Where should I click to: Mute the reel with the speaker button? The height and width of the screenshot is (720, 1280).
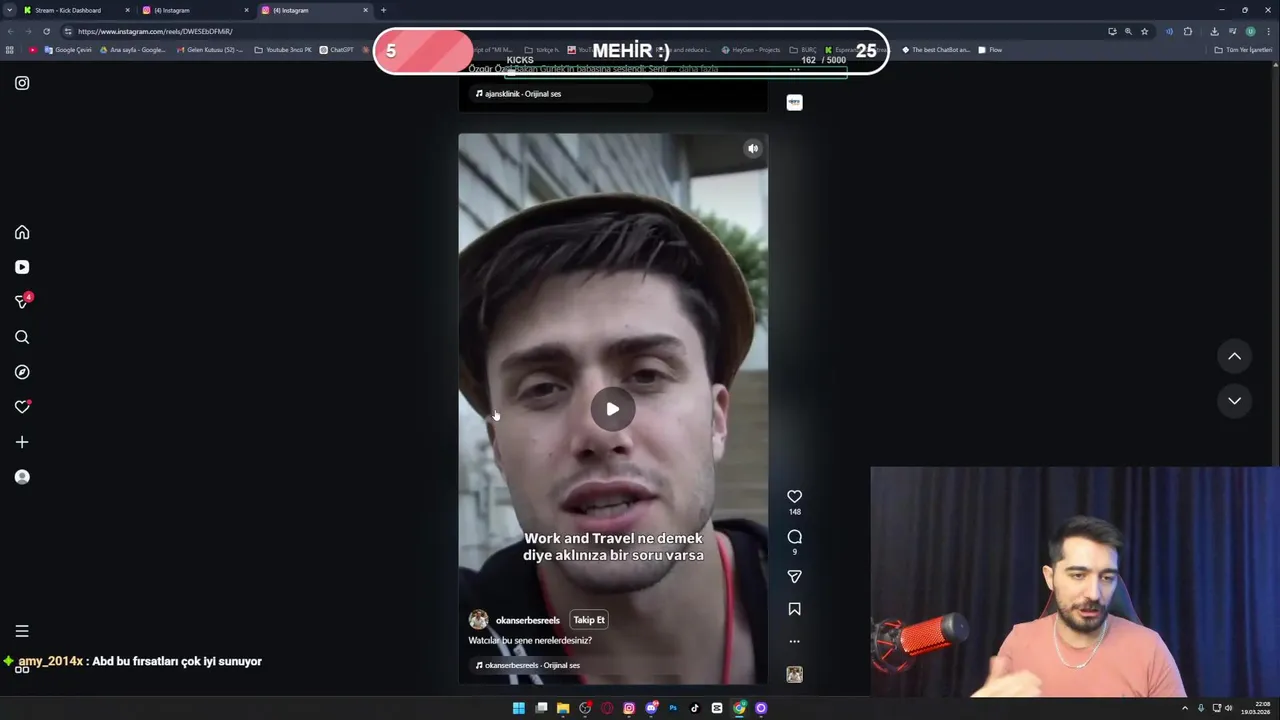click(x=753, y=149)
